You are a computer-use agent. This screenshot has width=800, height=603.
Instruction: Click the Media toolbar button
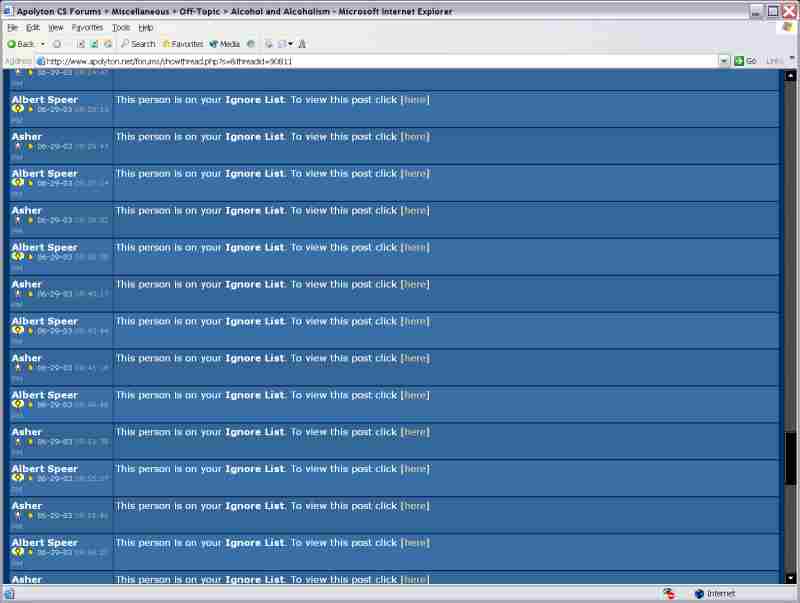[x=225, y=44]
